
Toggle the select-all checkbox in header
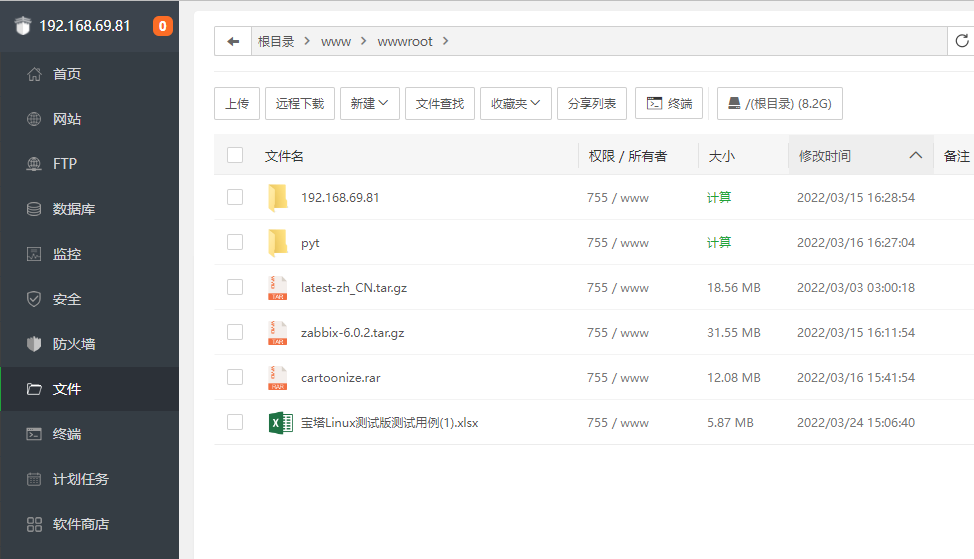tap(235, 155)
